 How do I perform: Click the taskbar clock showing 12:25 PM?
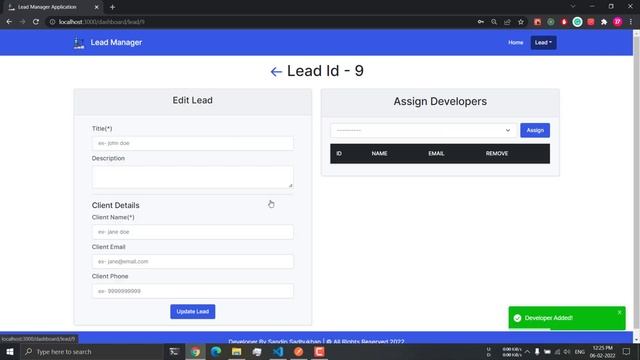[602, 351]
